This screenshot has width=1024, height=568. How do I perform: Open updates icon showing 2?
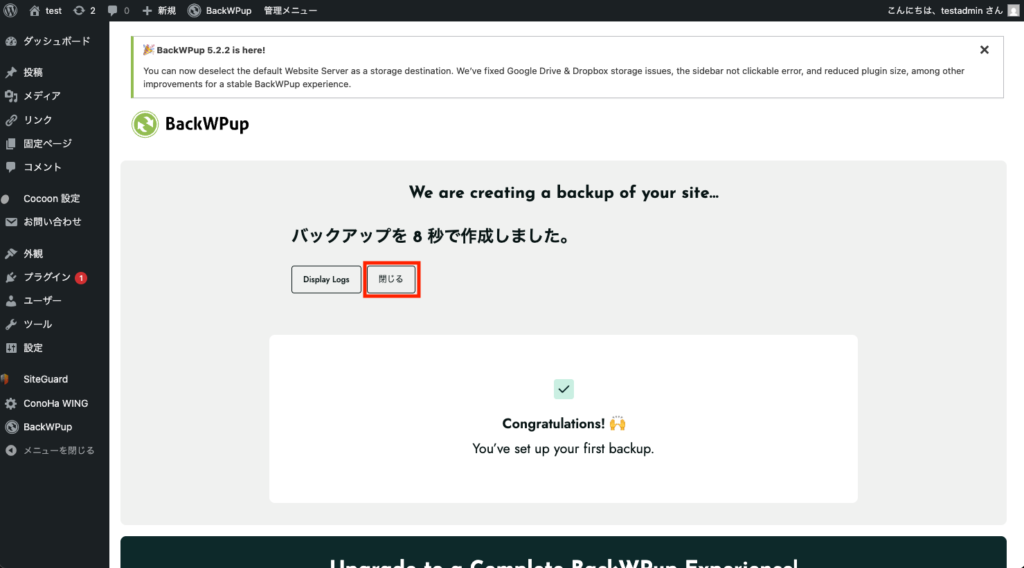click(x=79, y=10)
